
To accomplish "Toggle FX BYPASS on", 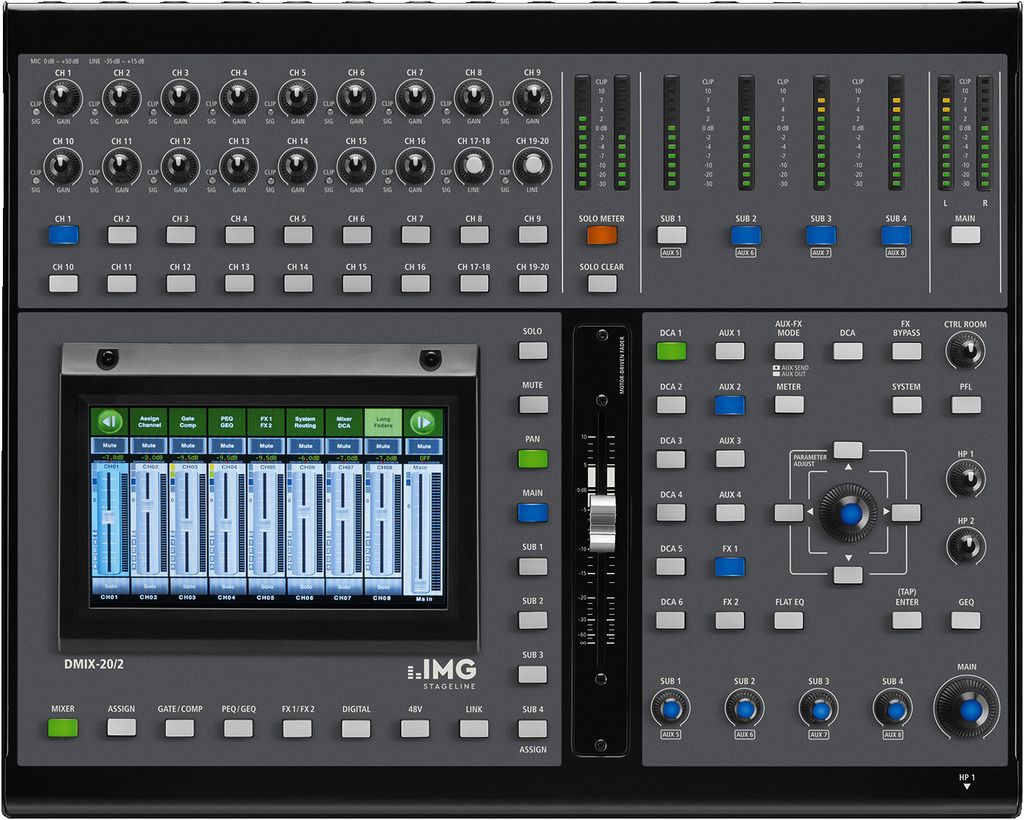I will coord(908,350).
